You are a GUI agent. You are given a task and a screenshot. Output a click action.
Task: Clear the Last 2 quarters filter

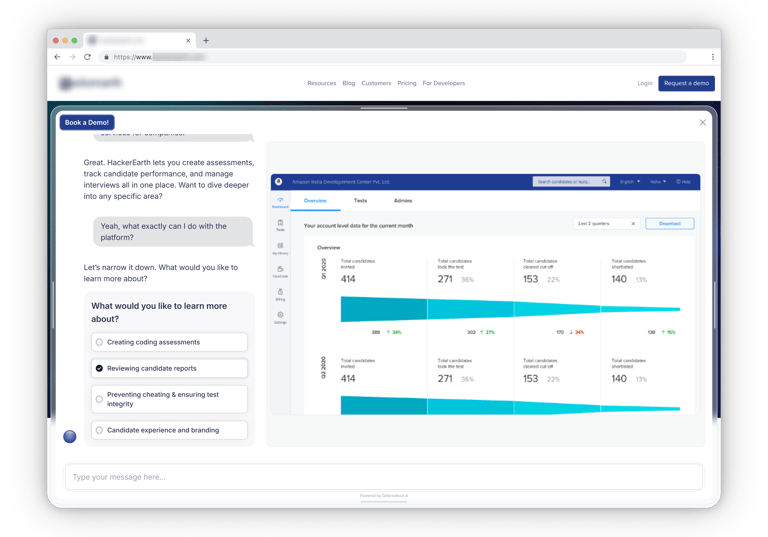(633, 223)
